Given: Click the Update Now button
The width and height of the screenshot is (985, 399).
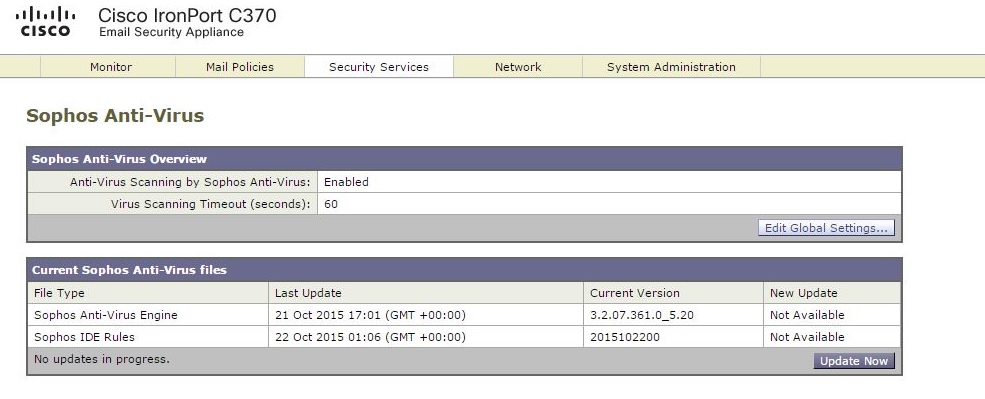Looking at the screenshot, I should pos(854,361).
